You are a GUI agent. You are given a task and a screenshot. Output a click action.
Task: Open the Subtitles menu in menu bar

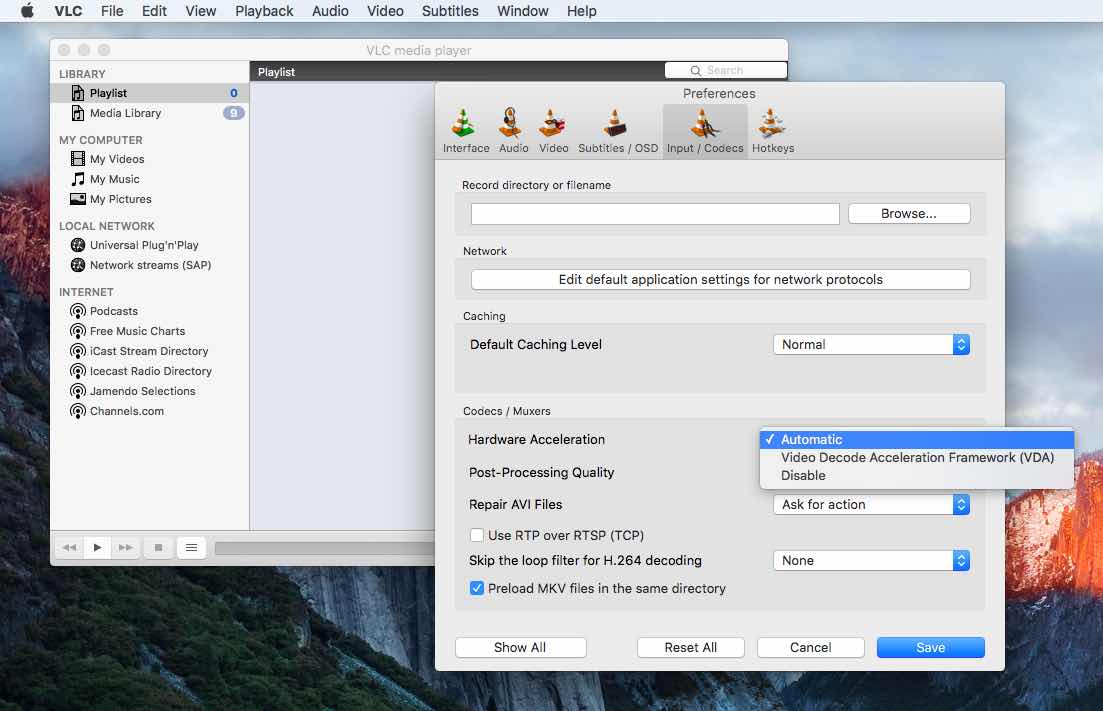(450, 11)
